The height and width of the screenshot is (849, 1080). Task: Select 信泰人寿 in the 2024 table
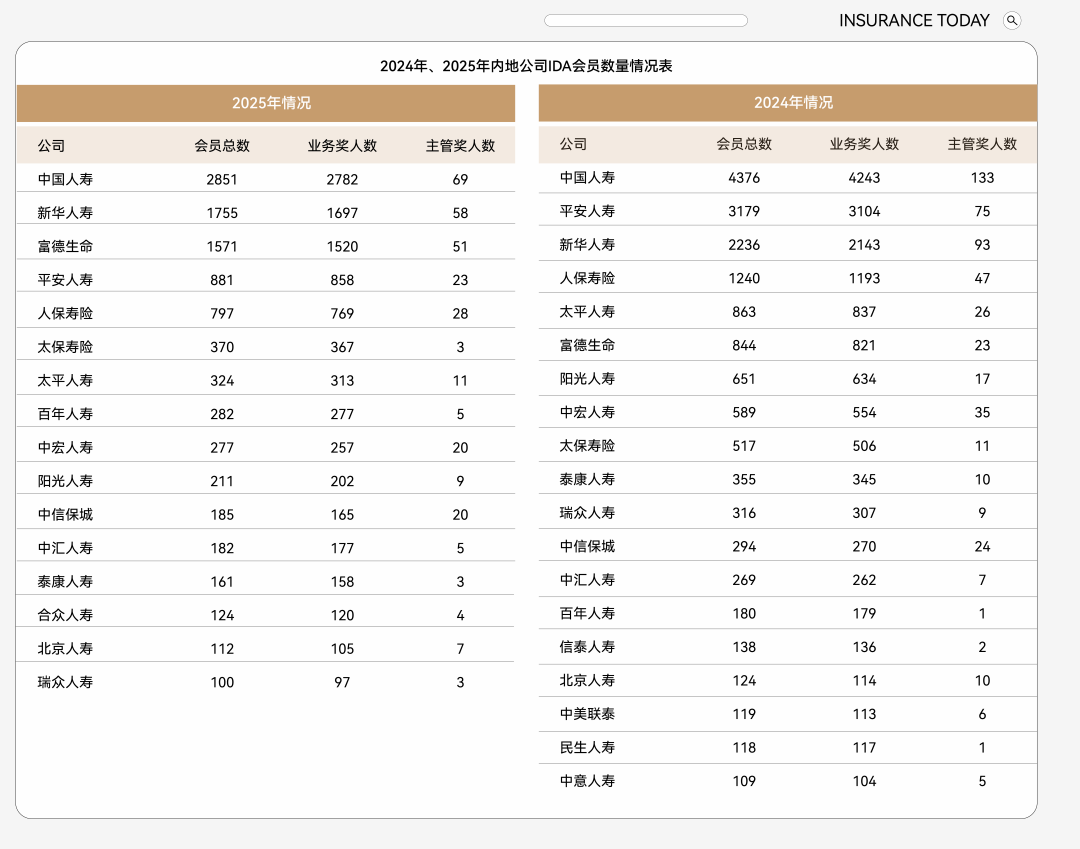point(588,647)
